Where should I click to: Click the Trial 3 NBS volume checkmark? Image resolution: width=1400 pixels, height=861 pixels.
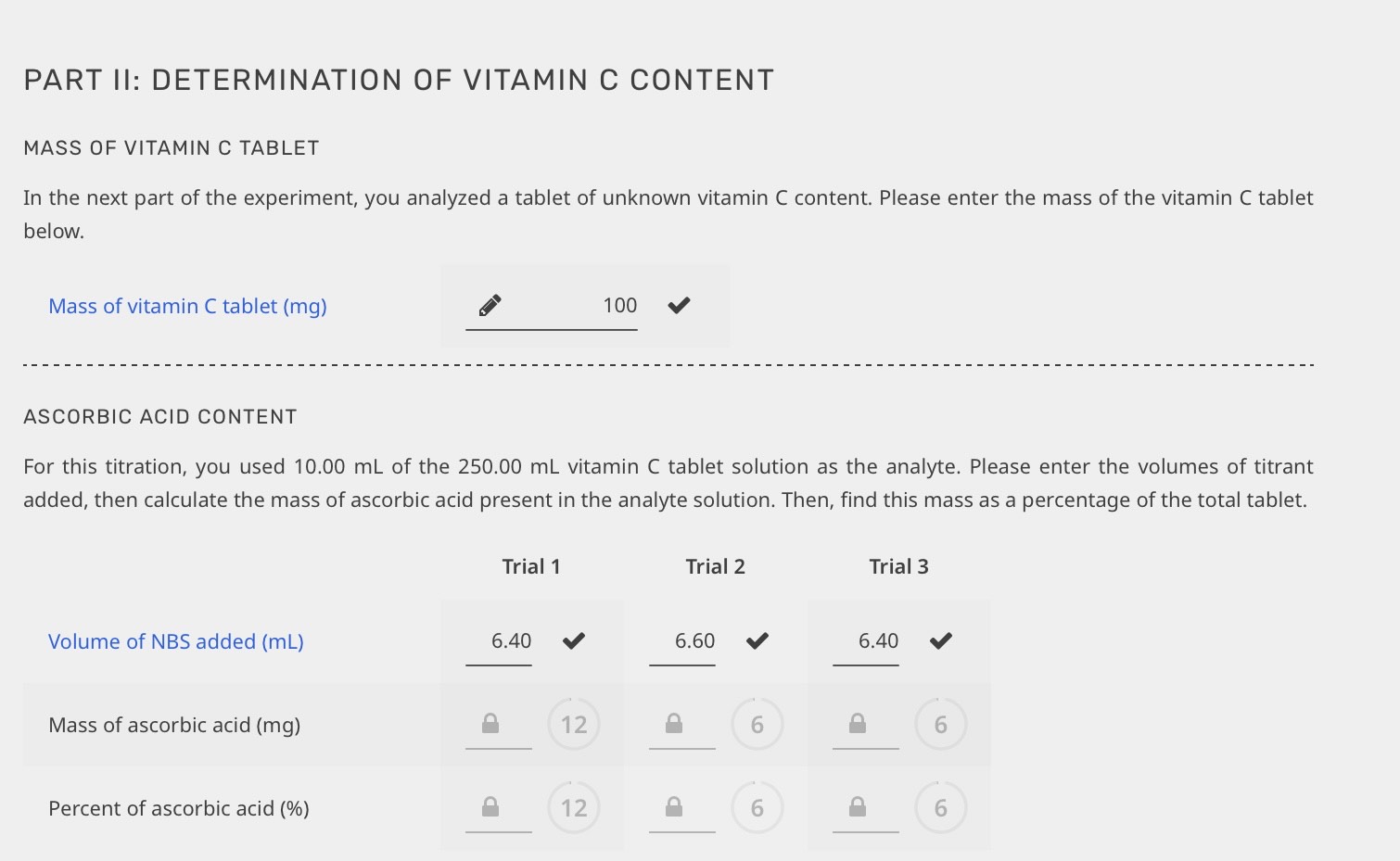[941, 640]
